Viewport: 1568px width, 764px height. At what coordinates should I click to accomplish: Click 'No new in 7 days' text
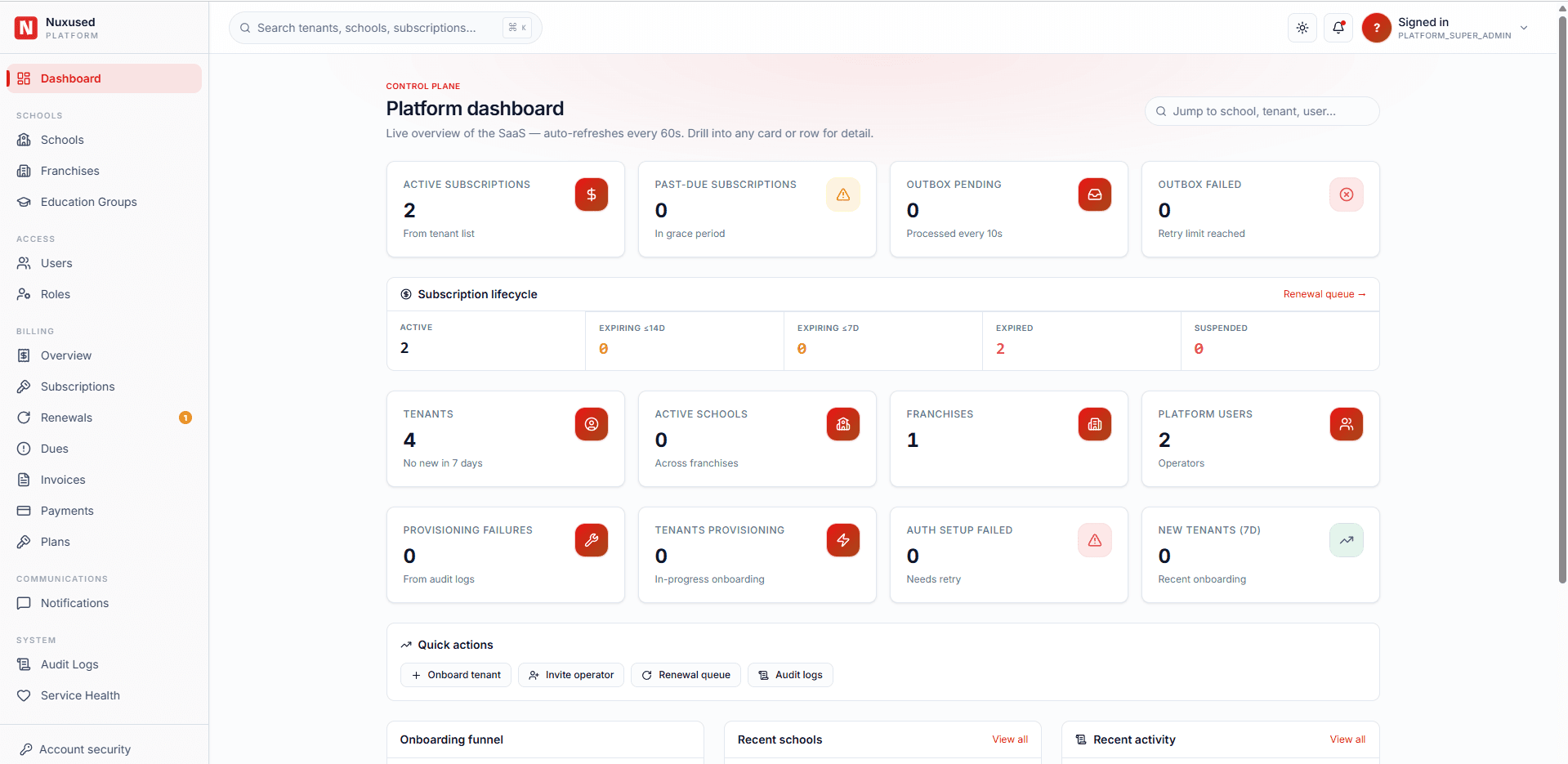pyautogui.click(x=443, y=463)
